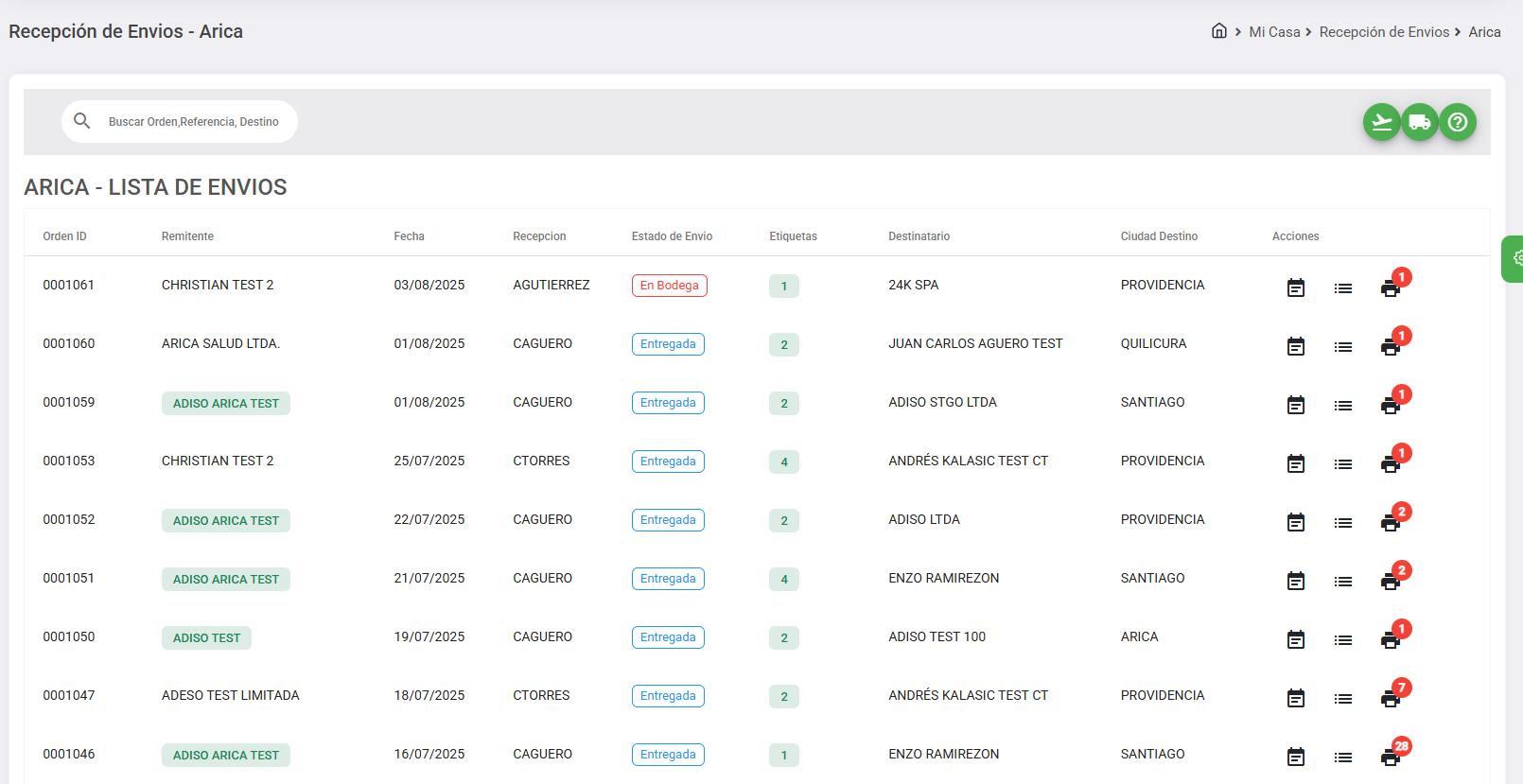Click the green truck delivery button
Image resolution: width=1523 pixels, height=784 pixels.
(x=1419, y=122)
